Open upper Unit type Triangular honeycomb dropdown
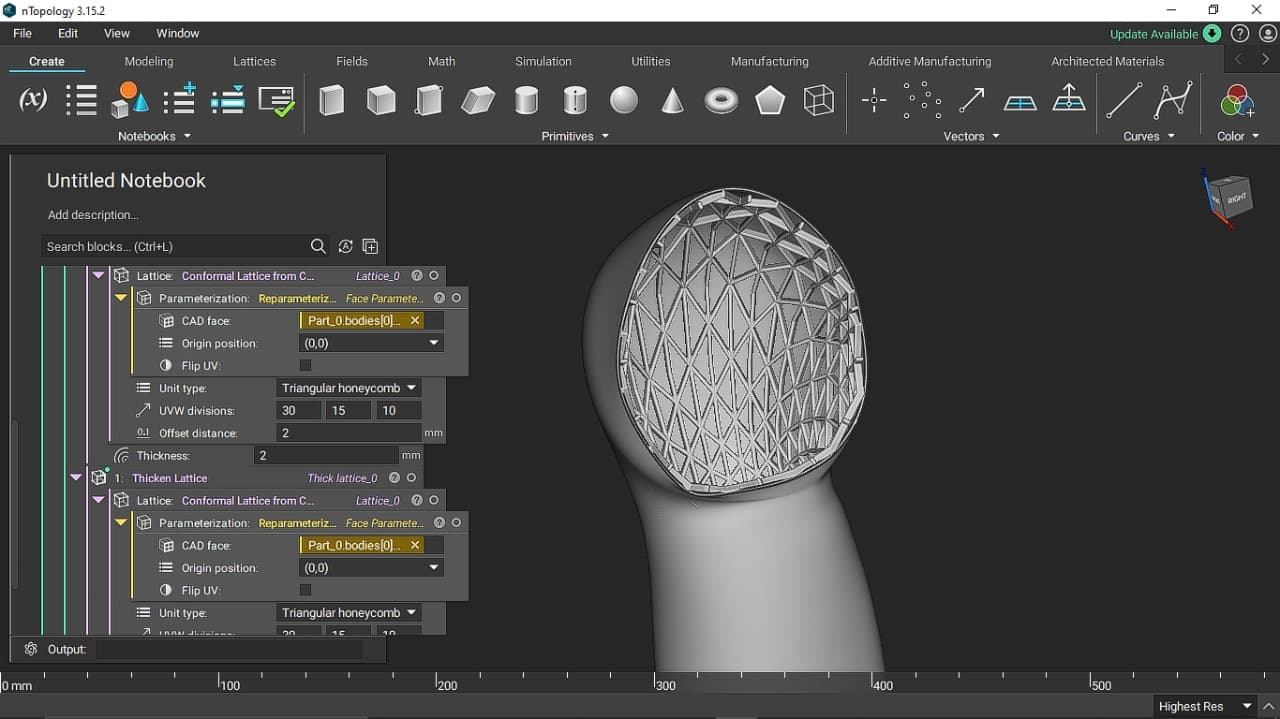The width and height of the screenshot is (1280, 719). click(x=348, y=388)
